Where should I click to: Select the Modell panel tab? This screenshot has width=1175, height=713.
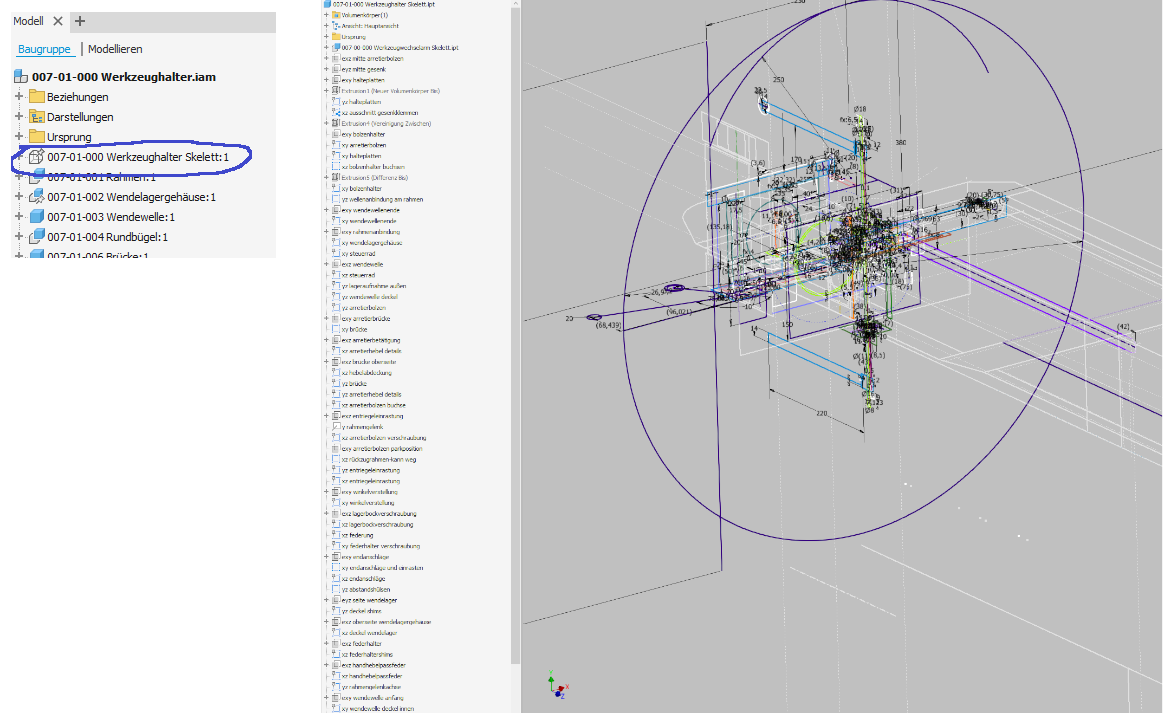pos(28,21)
